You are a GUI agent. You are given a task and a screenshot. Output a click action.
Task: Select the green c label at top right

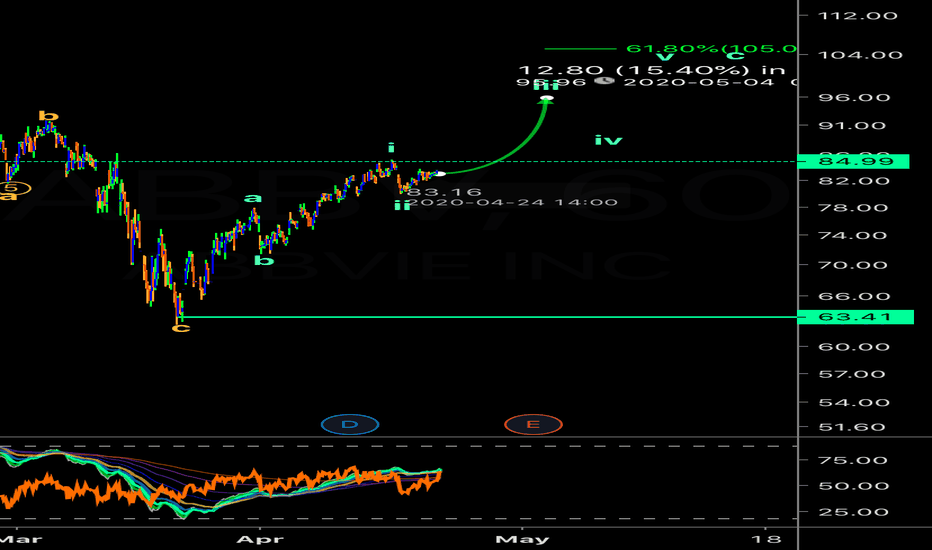(735, 56)
